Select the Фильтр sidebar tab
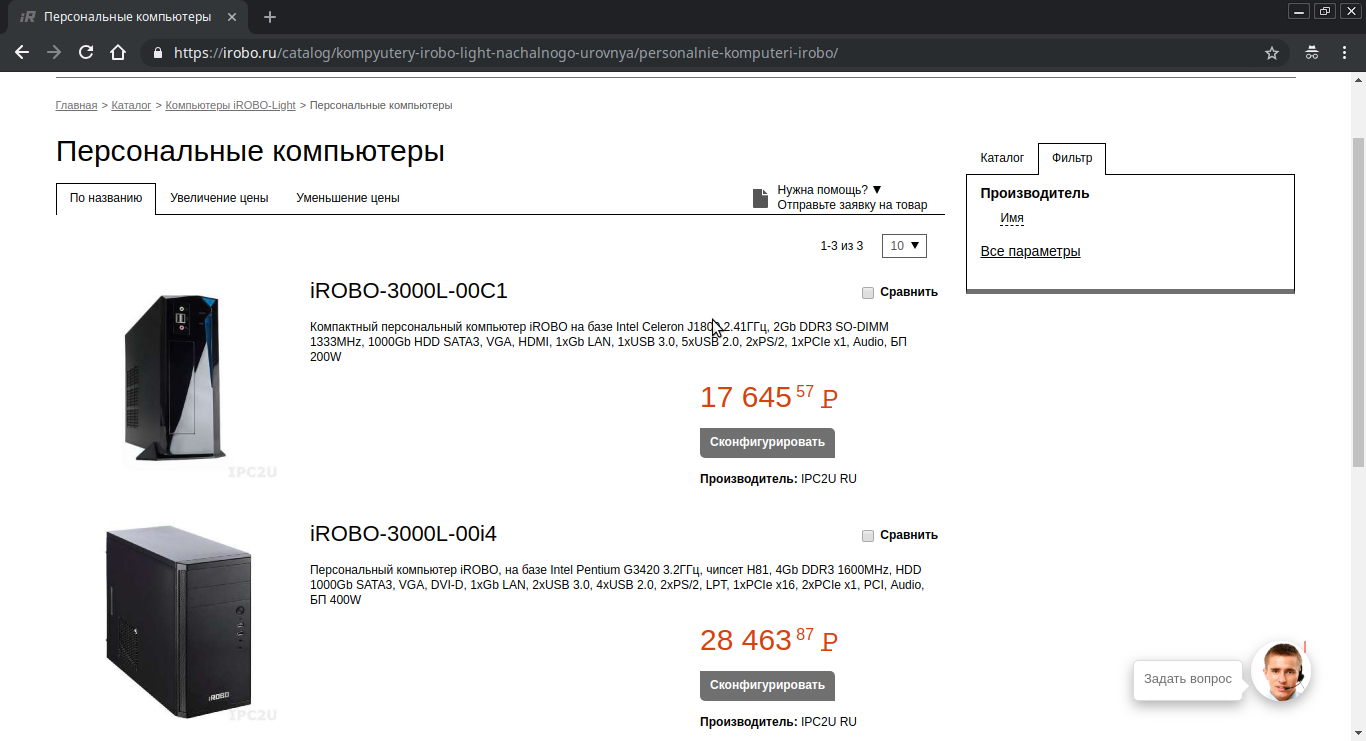 [1072, 158]
